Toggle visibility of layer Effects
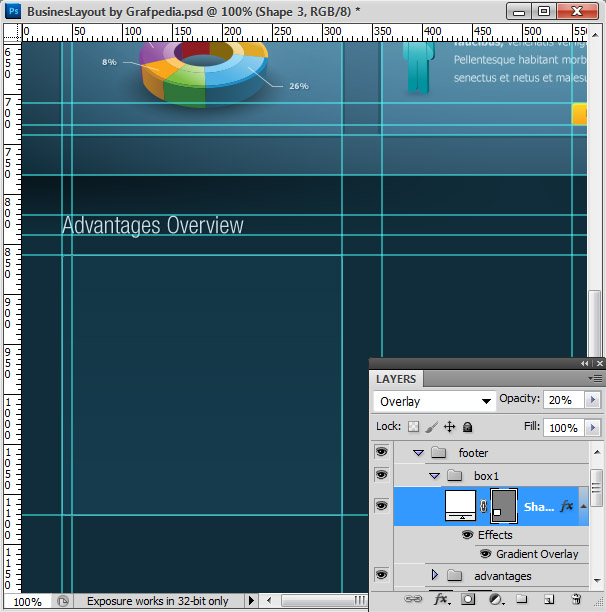This screenshot has width=606, height=612. [x=467, y=534]
